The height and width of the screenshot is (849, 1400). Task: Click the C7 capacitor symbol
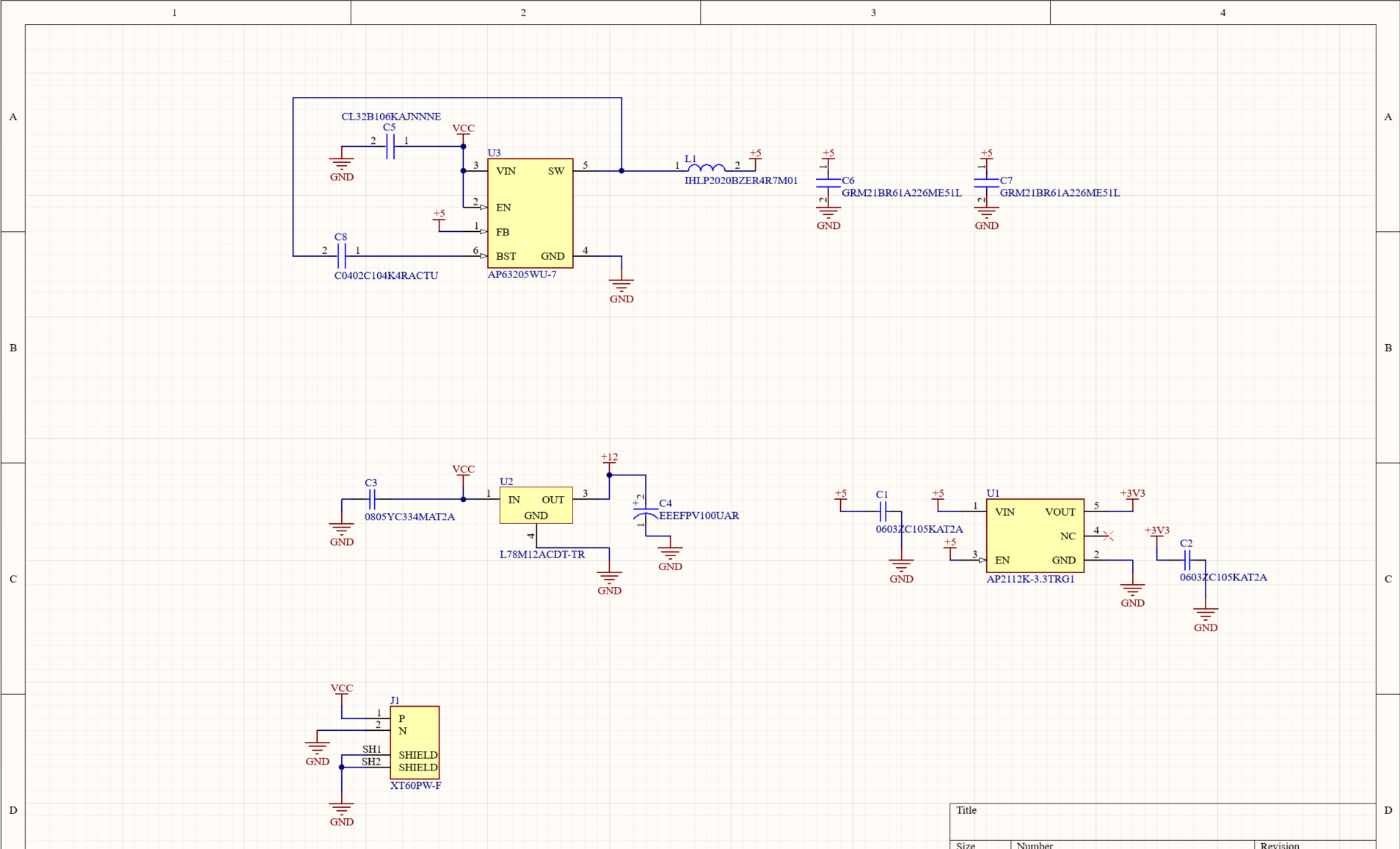point(986,183)
